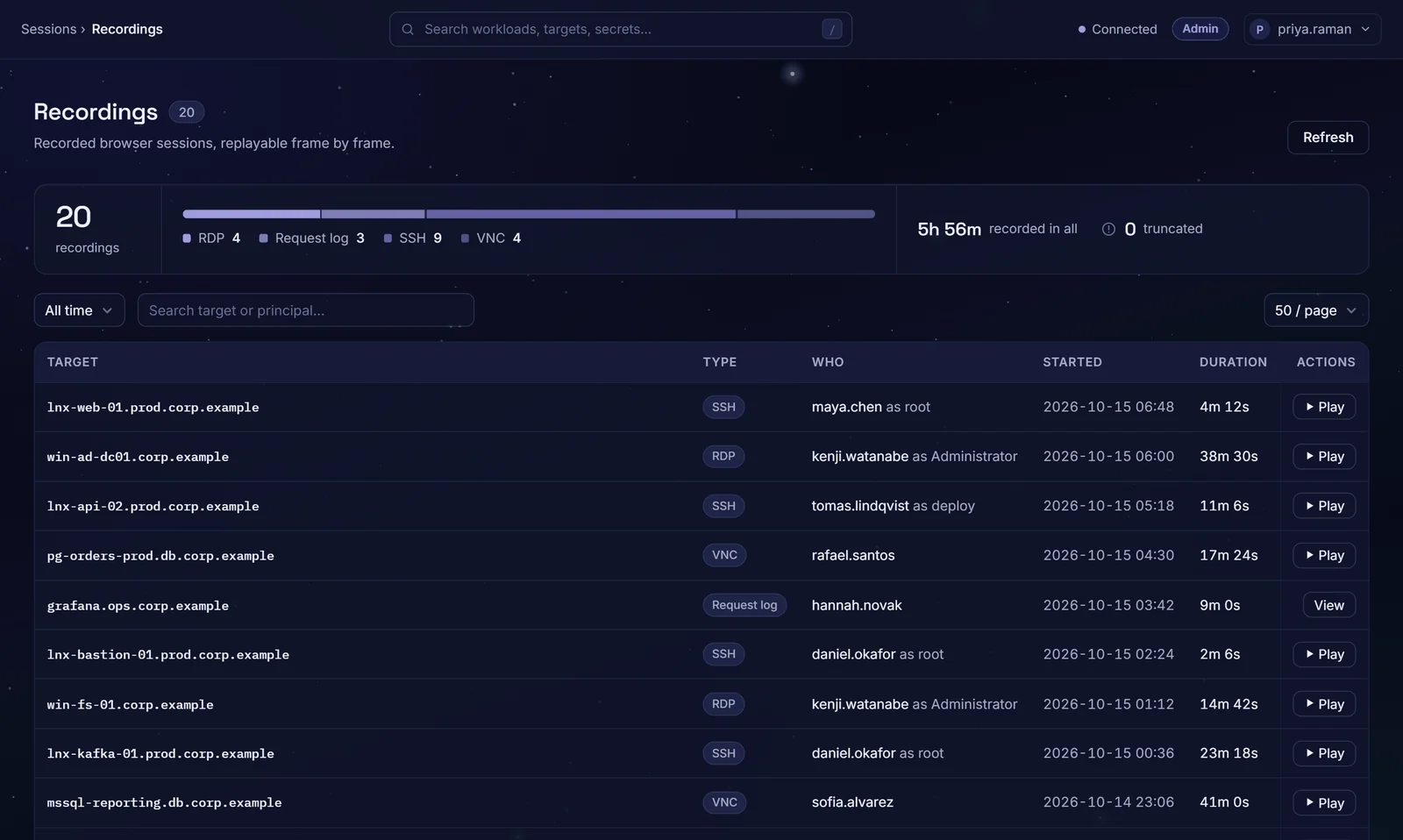Click start time 2026-10-15 06:00

coord(1108,457)
